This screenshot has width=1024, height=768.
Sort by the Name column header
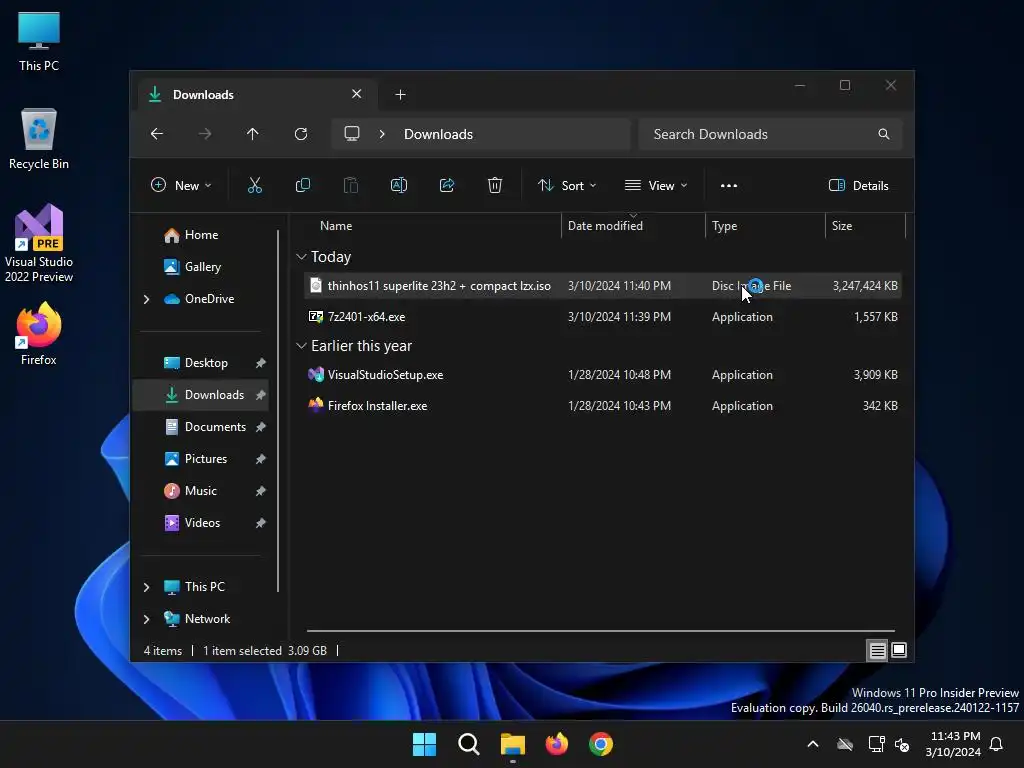pyautogui.click(x=431, y=226)
